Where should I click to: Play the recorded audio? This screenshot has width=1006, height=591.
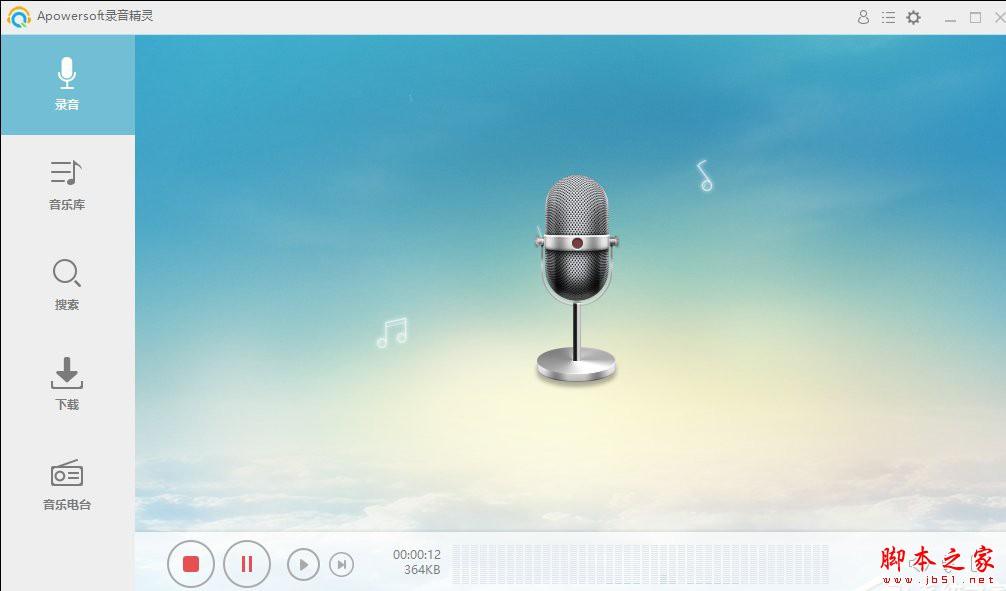[303, 564]
